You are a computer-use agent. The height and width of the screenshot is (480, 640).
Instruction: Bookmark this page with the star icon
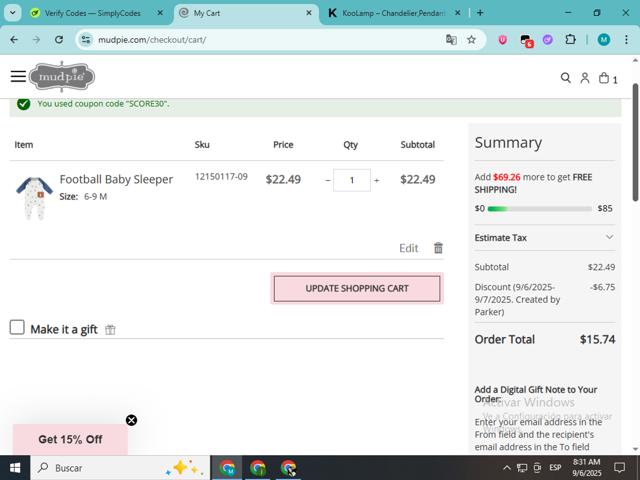pyautogui.click(x=471, y=40)
